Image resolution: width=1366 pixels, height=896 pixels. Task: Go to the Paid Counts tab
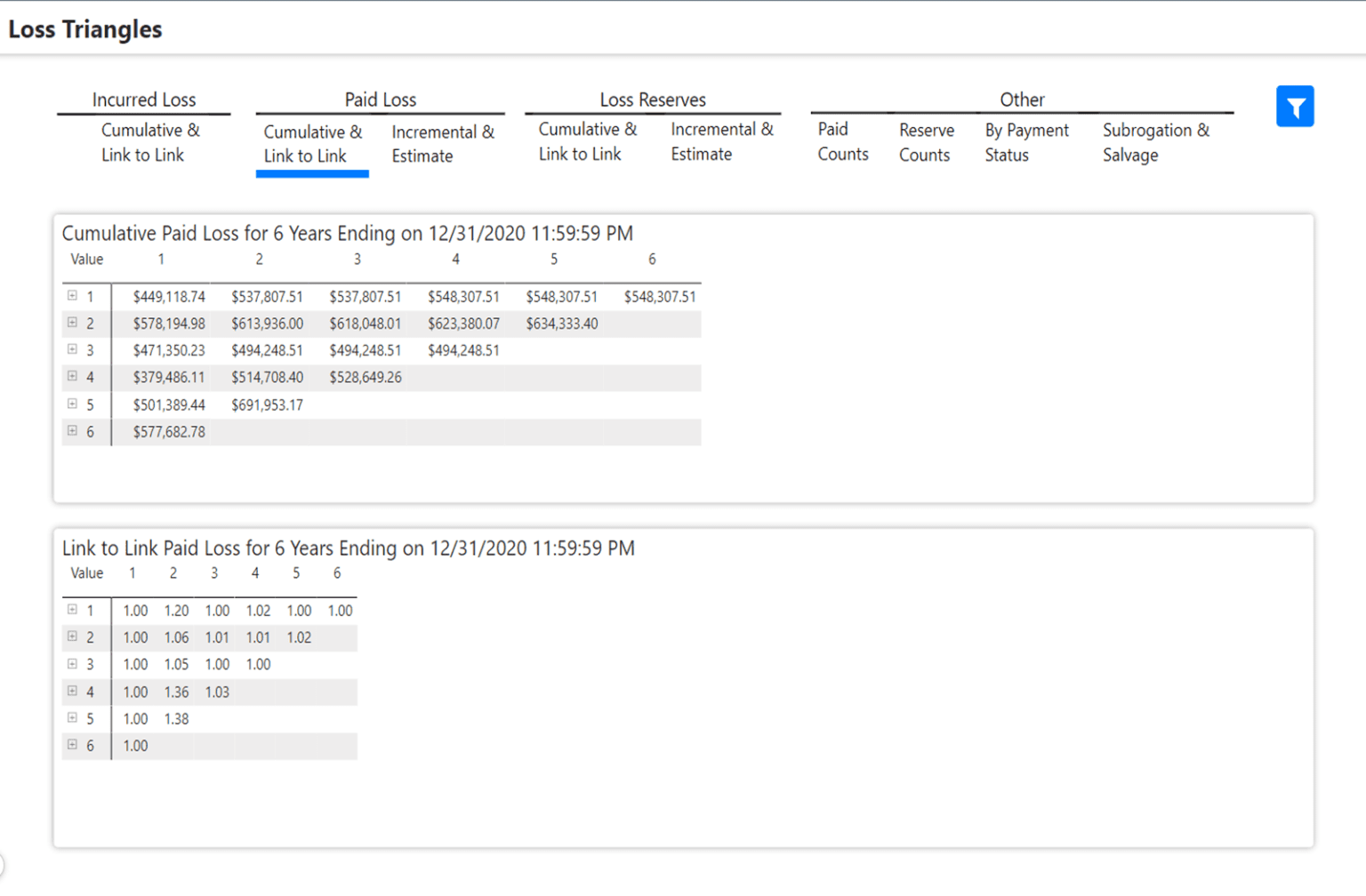click(842, 142)
